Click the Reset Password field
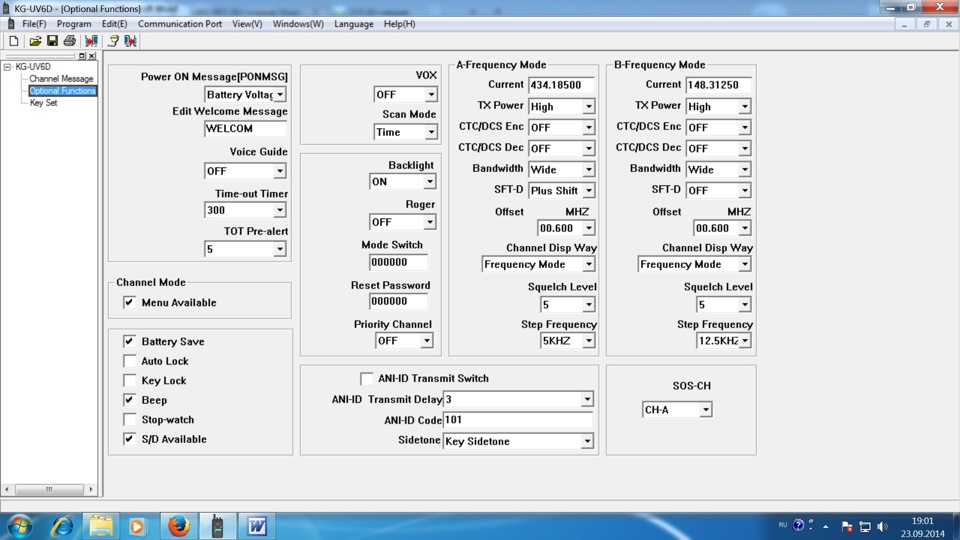The height and width of the screenshot is (540, 960). tap(398, 301)
